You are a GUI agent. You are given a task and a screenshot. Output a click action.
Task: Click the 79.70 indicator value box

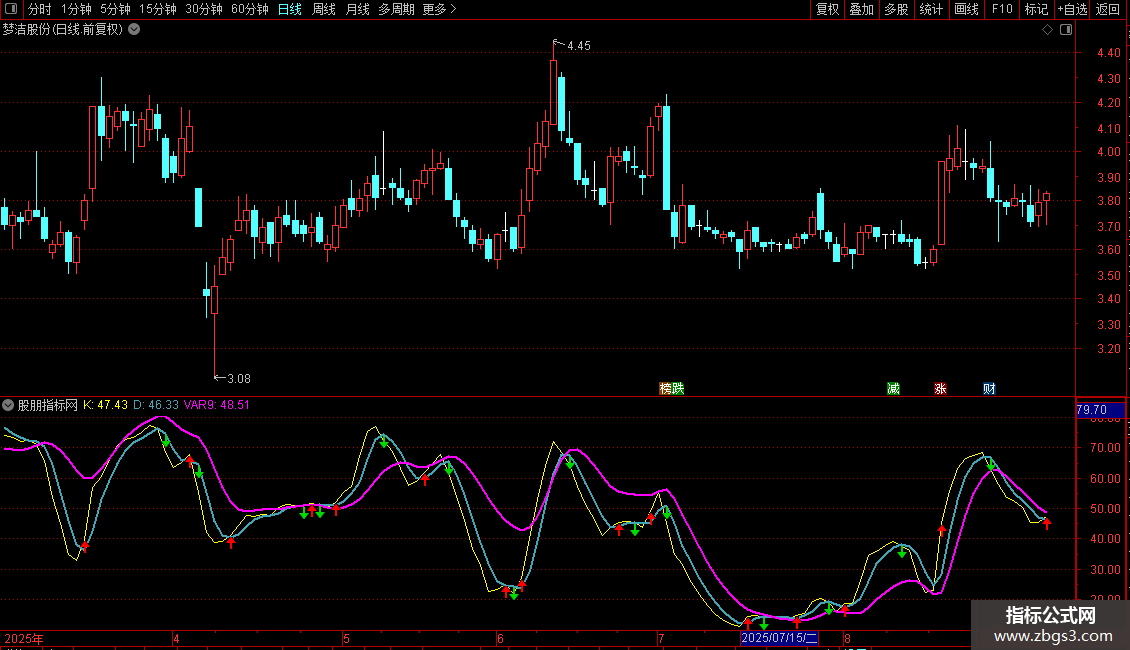(1090, 410)
